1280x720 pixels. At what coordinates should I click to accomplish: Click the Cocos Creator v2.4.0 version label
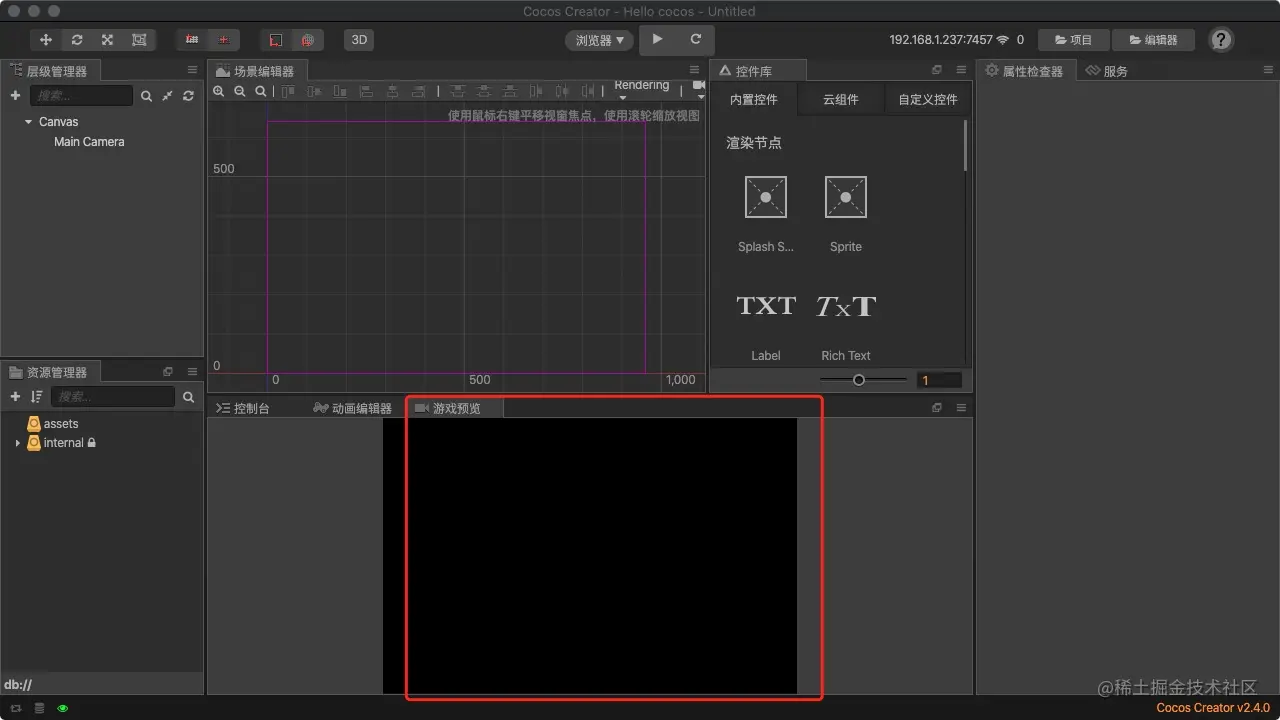[1213, 708]
